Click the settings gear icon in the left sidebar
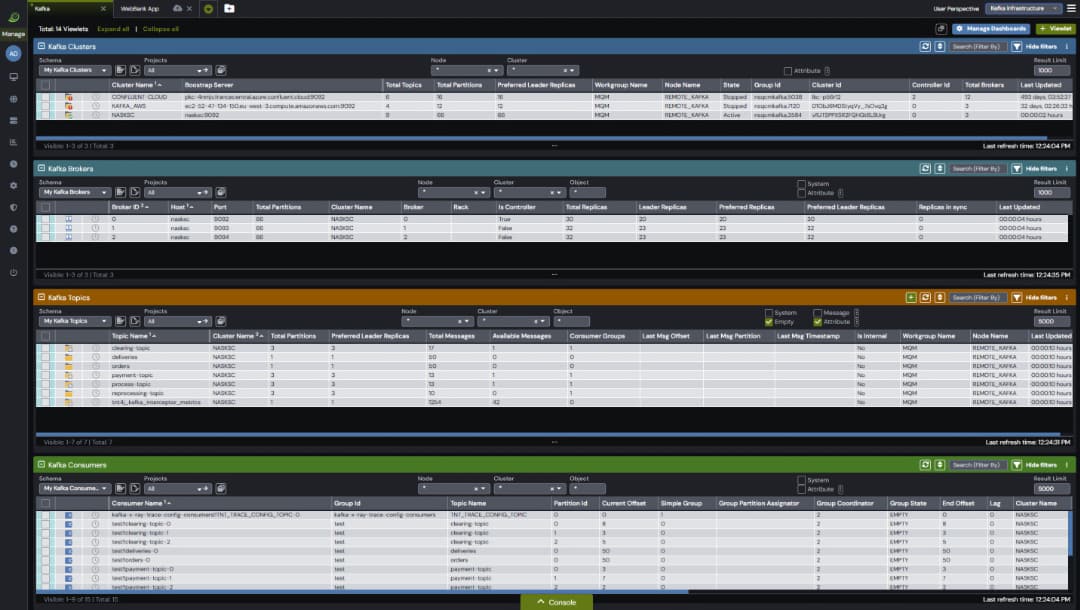The height and width of the screenshot is (610, 1080). click(x=13, y=186)
